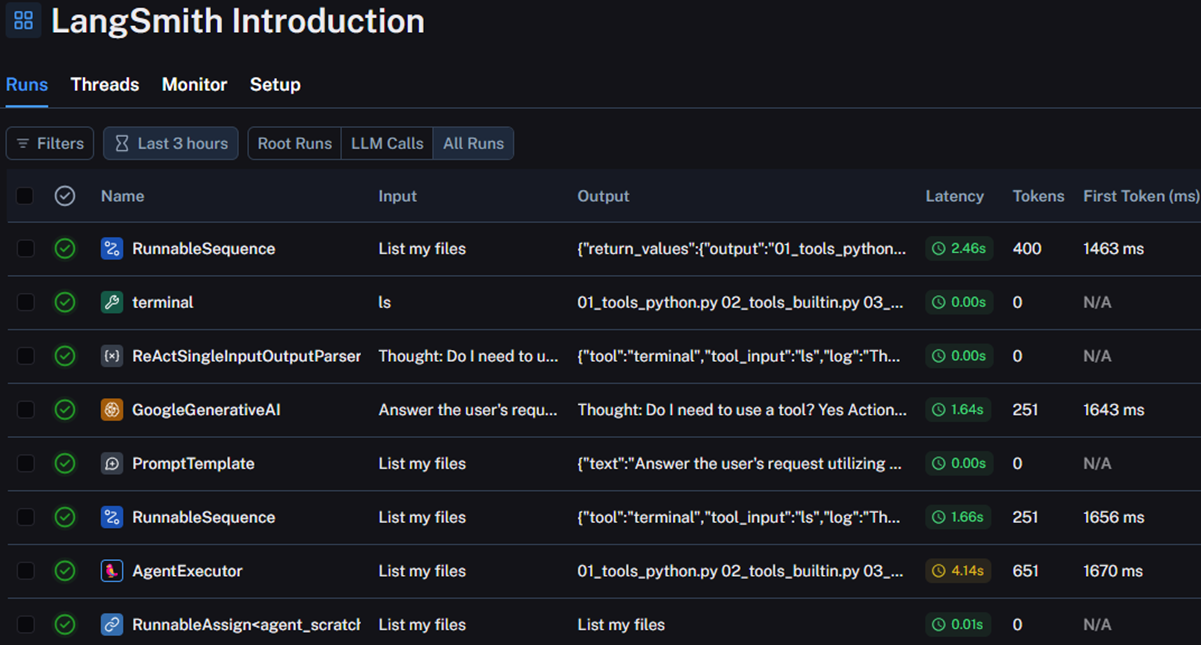Click the LangSmith project grid icon
The image size is (1201, 645).
(23, 21)
